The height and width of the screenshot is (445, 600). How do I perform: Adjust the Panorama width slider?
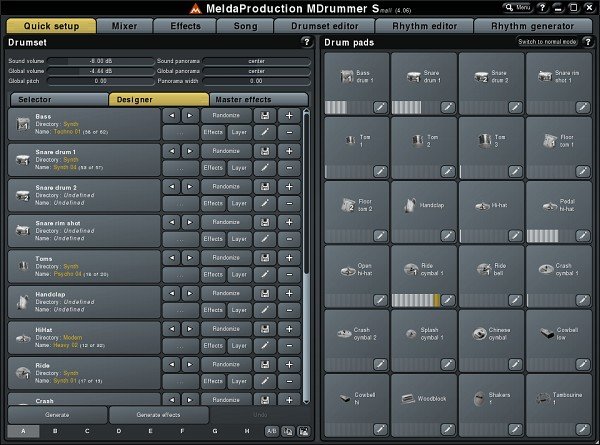[x=256, y=81]
